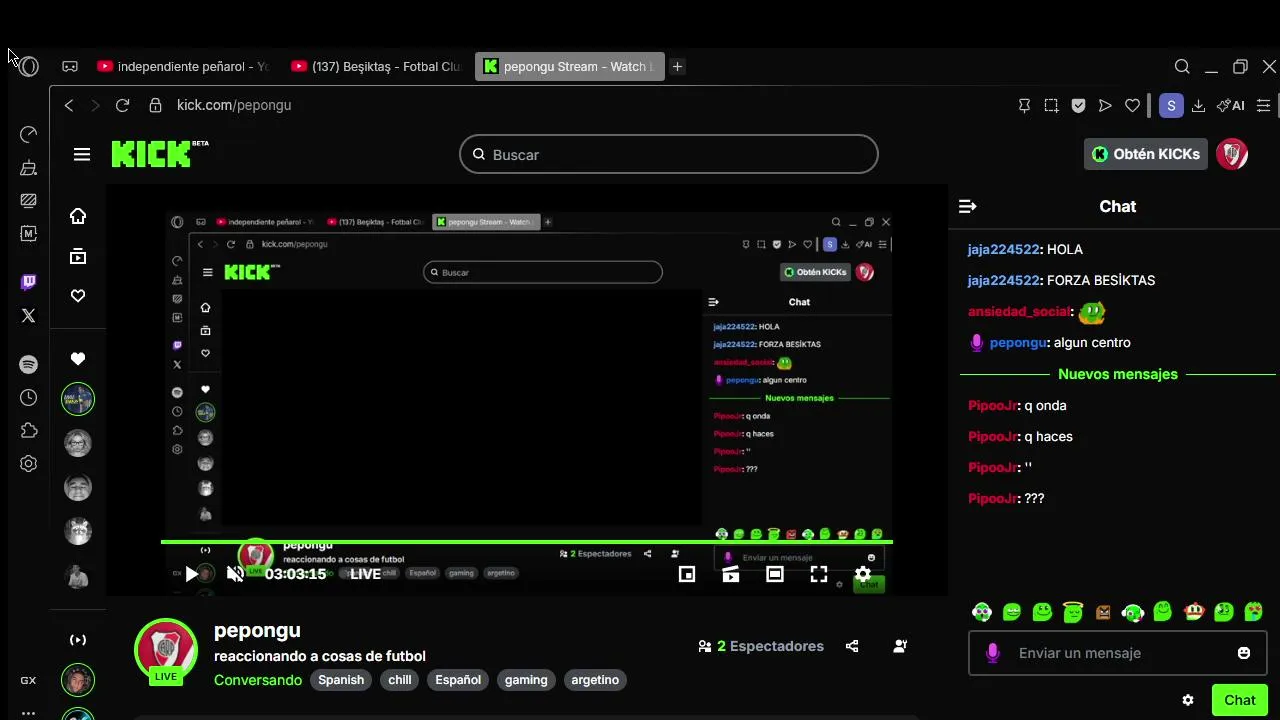Click the kick.com/pepongu address bar

[234, 105]
